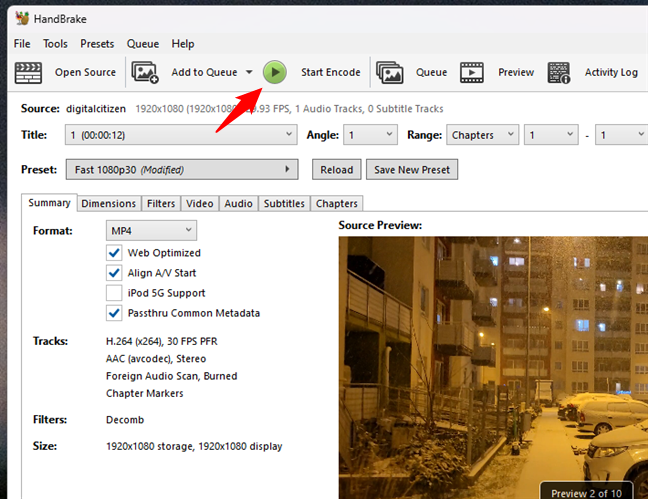Switch to the Subtitles tab
Image resolution: width=648 pixels, height=499 pixels.
(x=284, y=203)
